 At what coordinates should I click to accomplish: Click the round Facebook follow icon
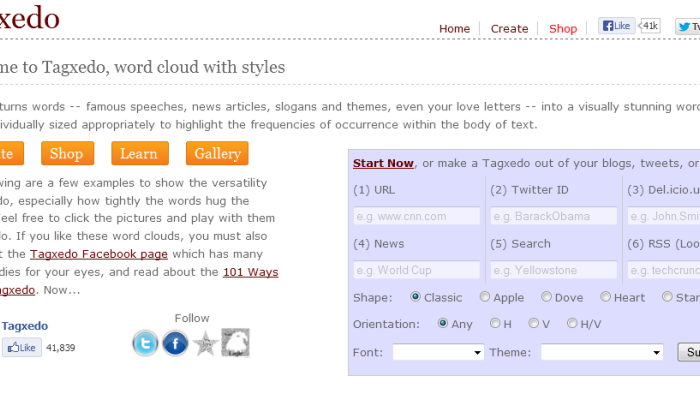175,343
